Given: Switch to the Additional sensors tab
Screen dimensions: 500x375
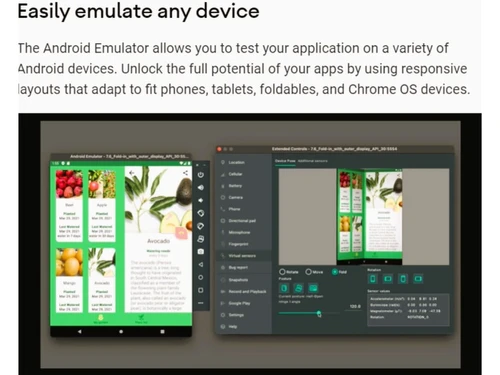Looking at the screenshot, I should tap(313, 161).
